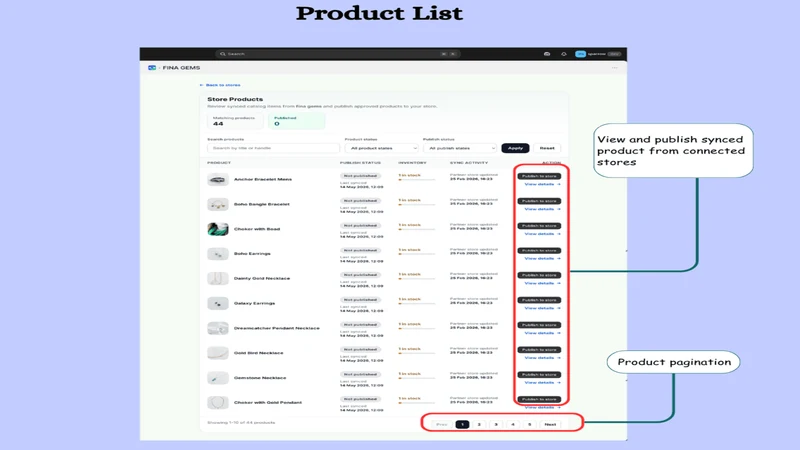Publish Choker with Gold Pendant to store
This screenshot has width=800, height=450.
pyautogui.click(x=539, y=399)
